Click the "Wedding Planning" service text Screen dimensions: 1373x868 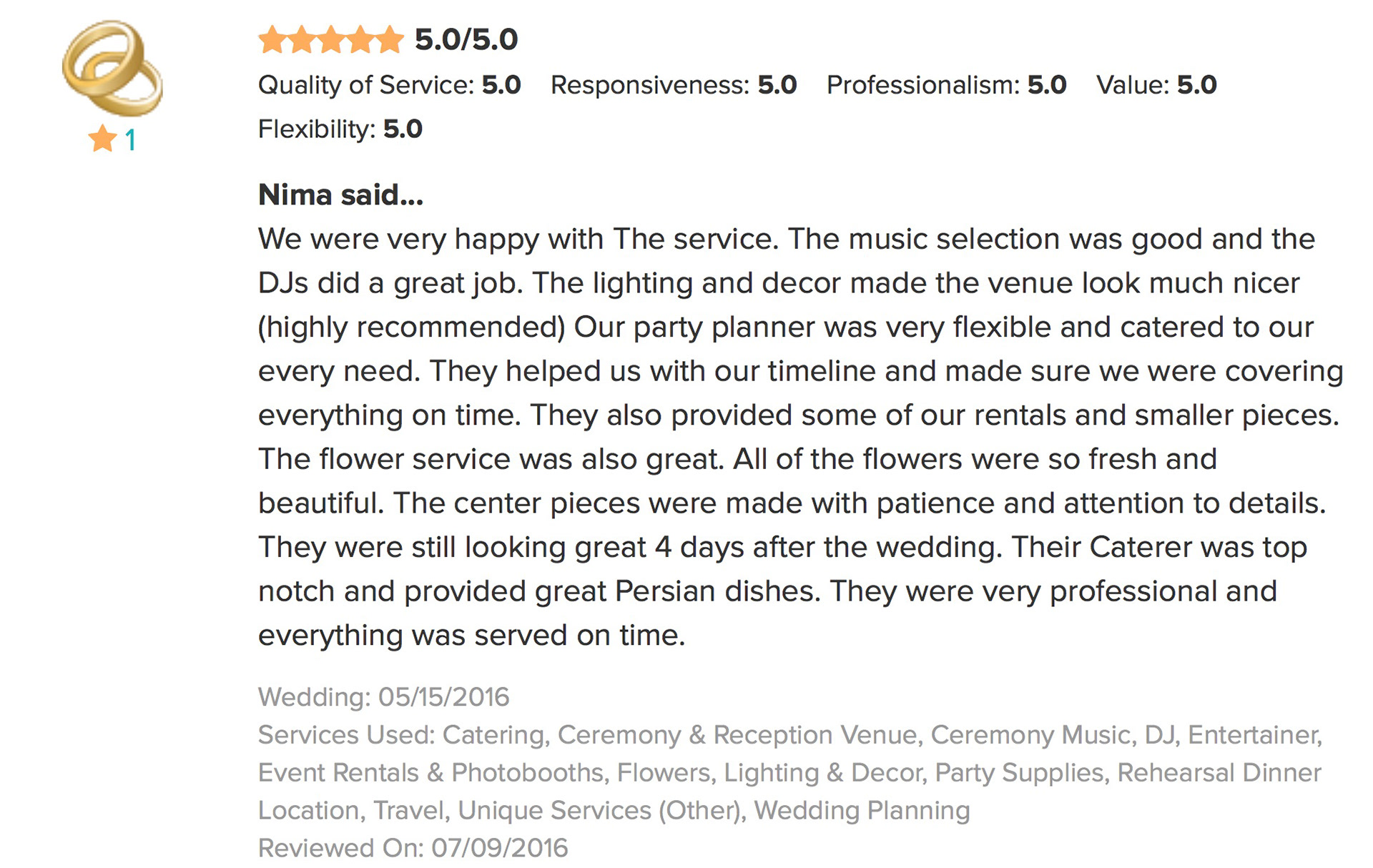click(x=862, y=810)
